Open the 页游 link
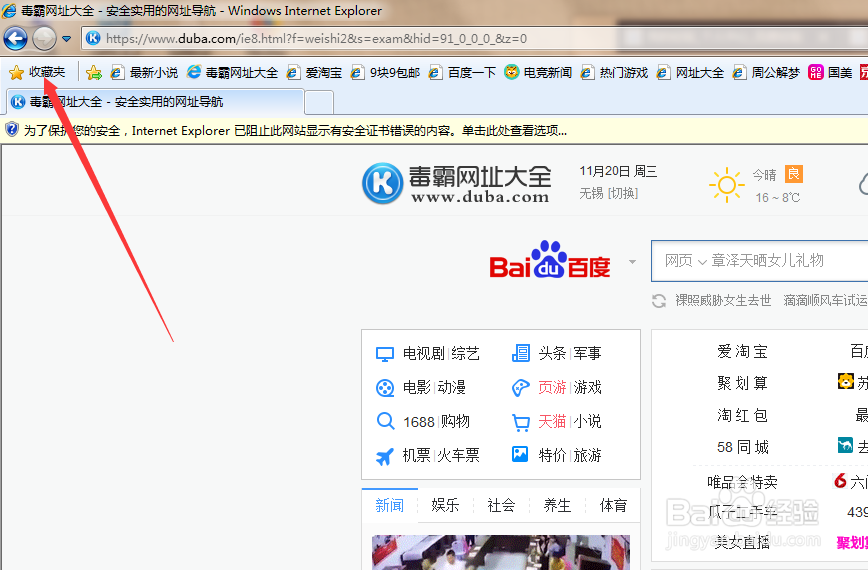 coord(552,387)
